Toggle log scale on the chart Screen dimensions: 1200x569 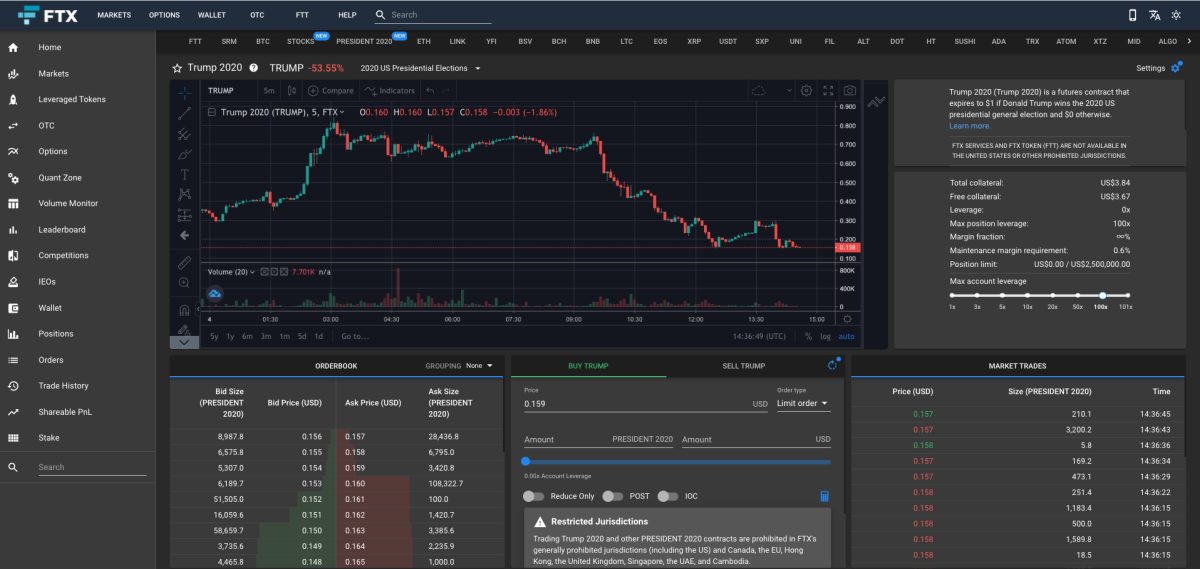(x=824, y=336)
